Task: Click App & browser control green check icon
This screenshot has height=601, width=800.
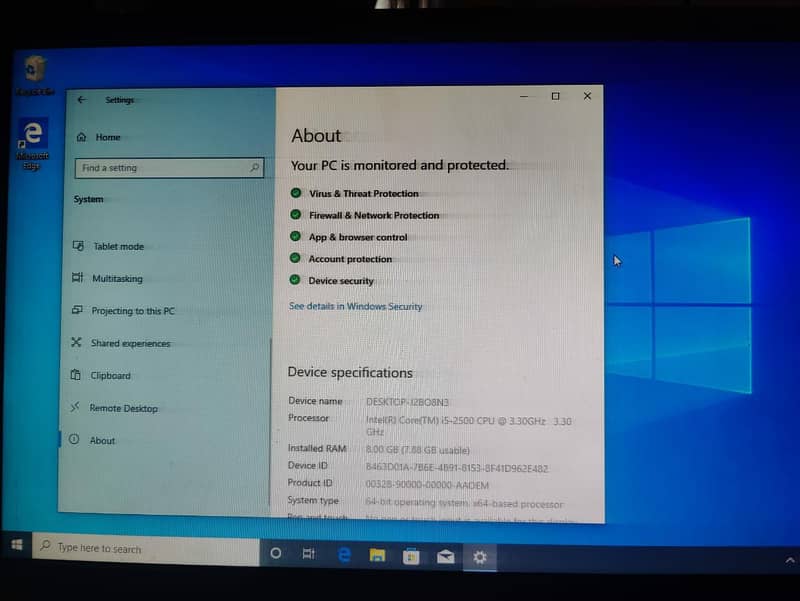Action: coord(295,236)
